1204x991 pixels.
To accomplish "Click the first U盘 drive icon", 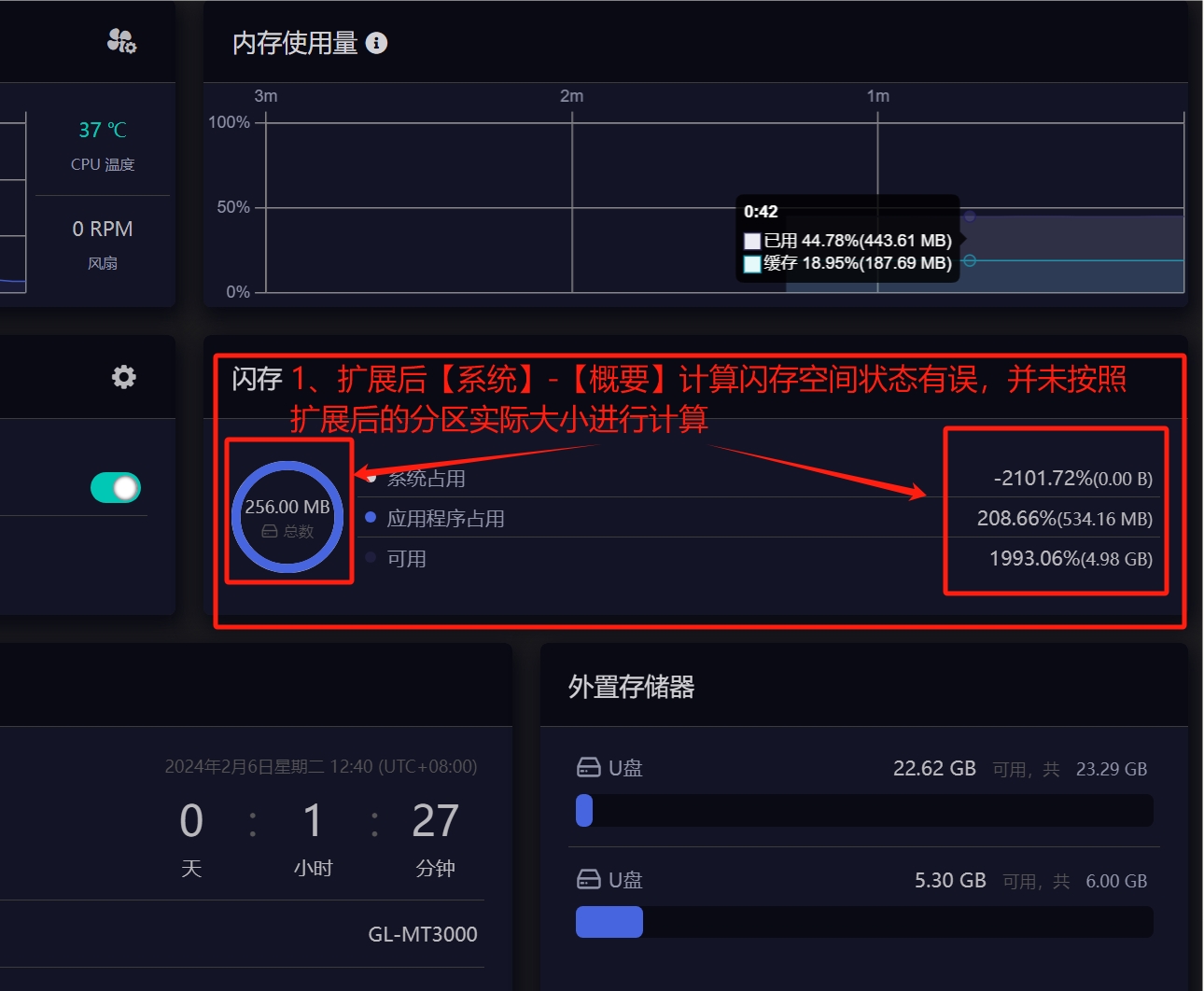I will [589, 768].
